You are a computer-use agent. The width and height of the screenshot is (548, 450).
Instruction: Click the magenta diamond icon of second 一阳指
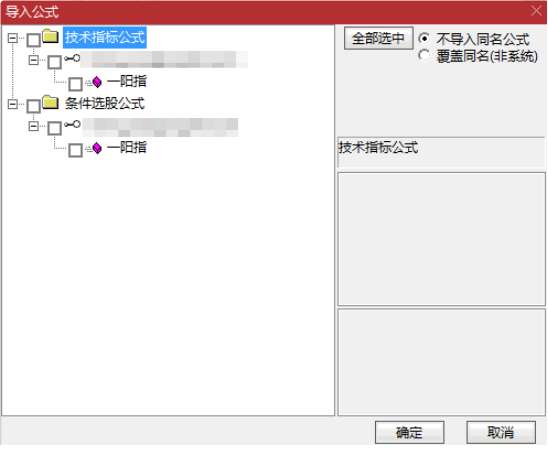pos(97,148)
